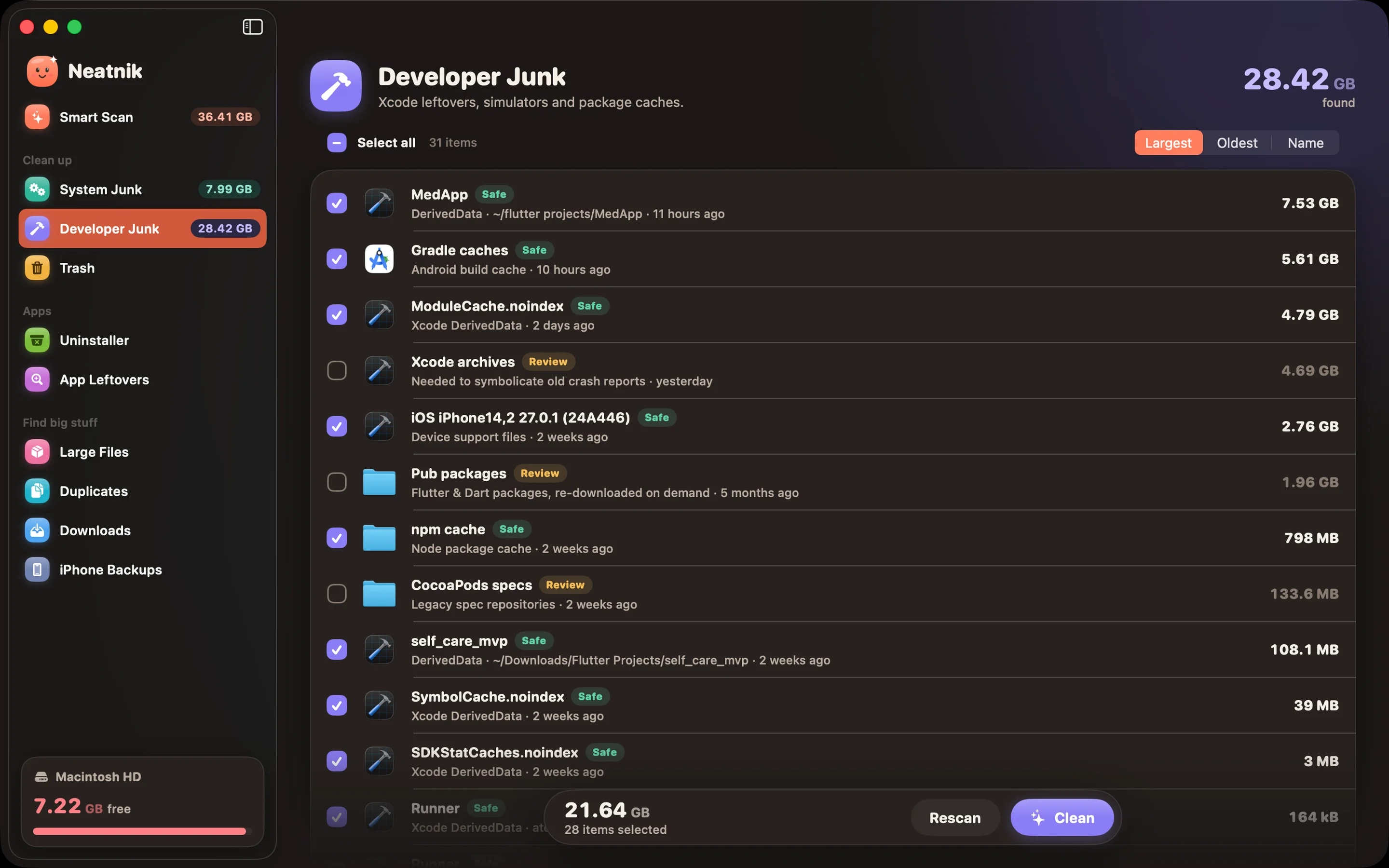Viewport: 1389px width, 868px height.
Task: Select the App Leftovers magnifier icon
Action: (x=37, y=380)
